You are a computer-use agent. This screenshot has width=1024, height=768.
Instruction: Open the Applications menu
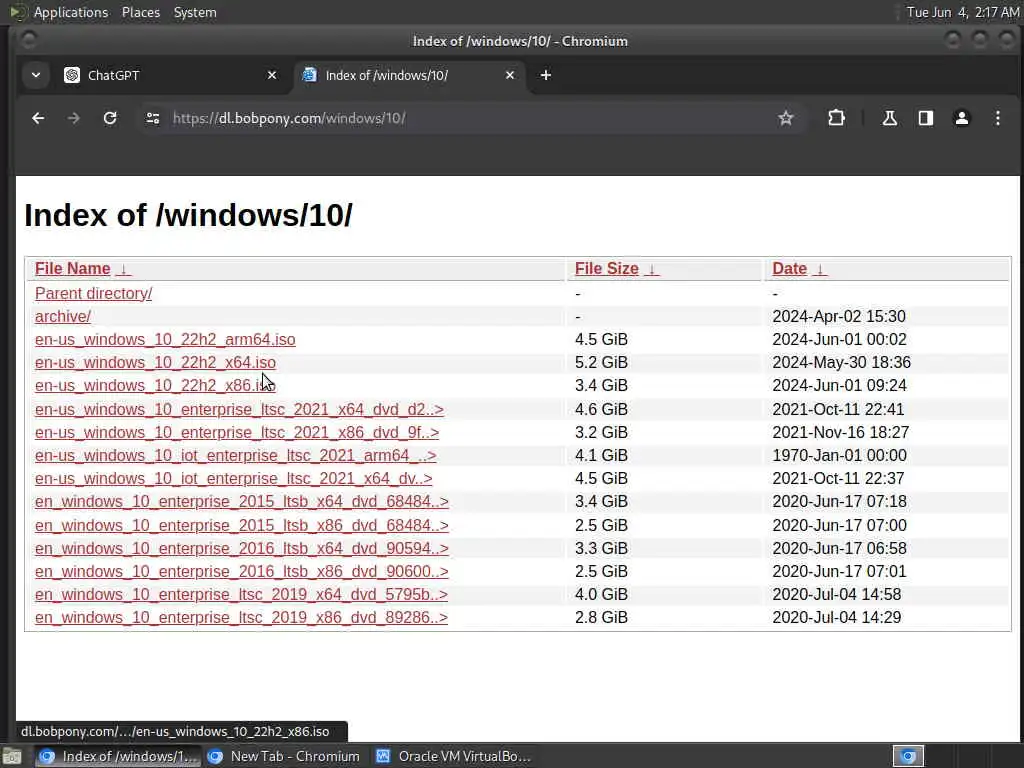click(71, 12)
